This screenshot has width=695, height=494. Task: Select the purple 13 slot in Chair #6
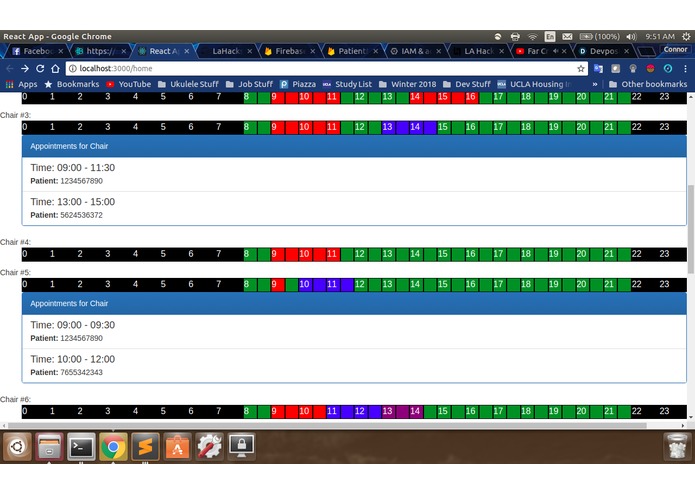(x=389, y=412)
